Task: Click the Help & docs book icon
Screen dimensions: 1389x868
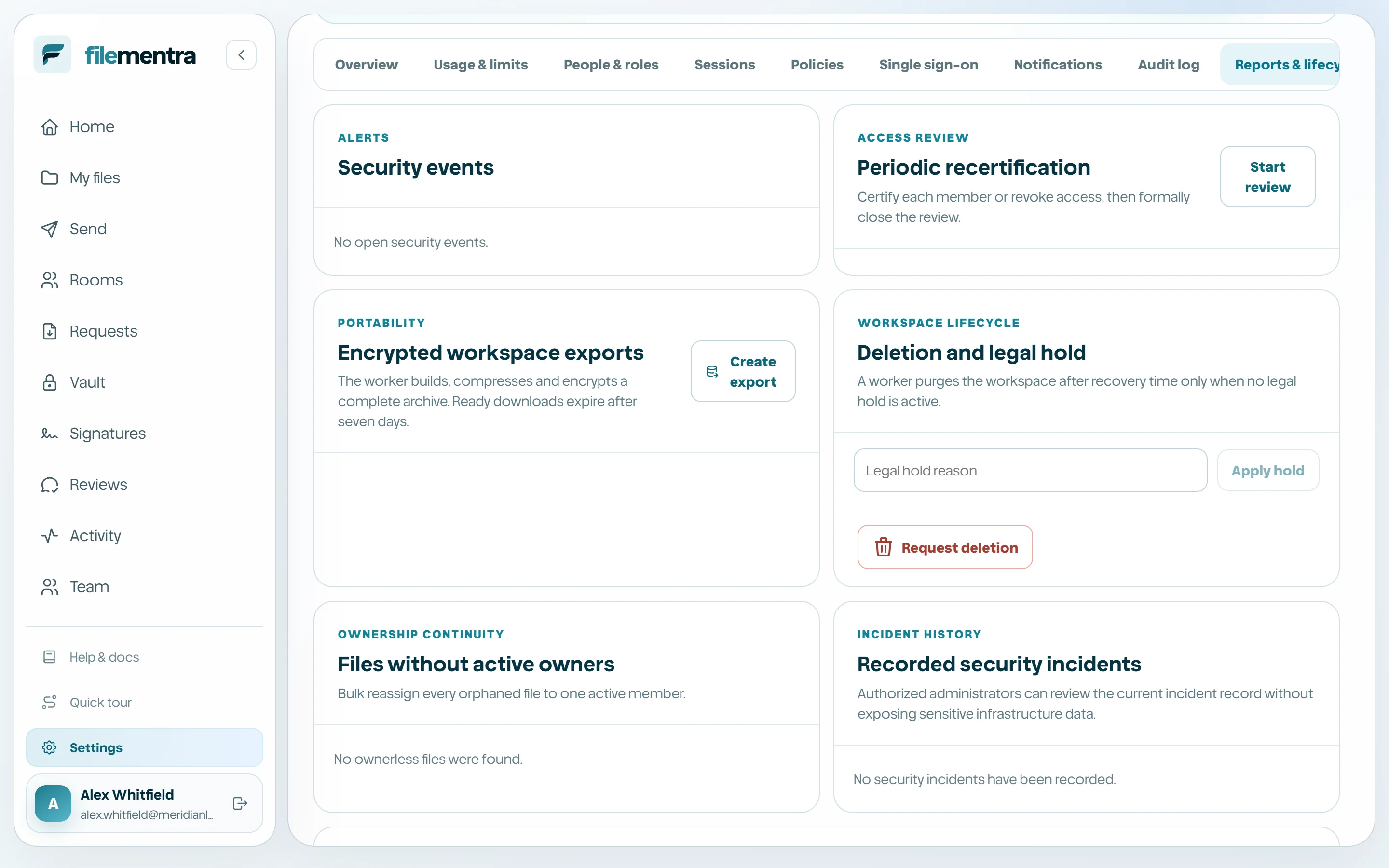Action: click(x=49, y=657)
